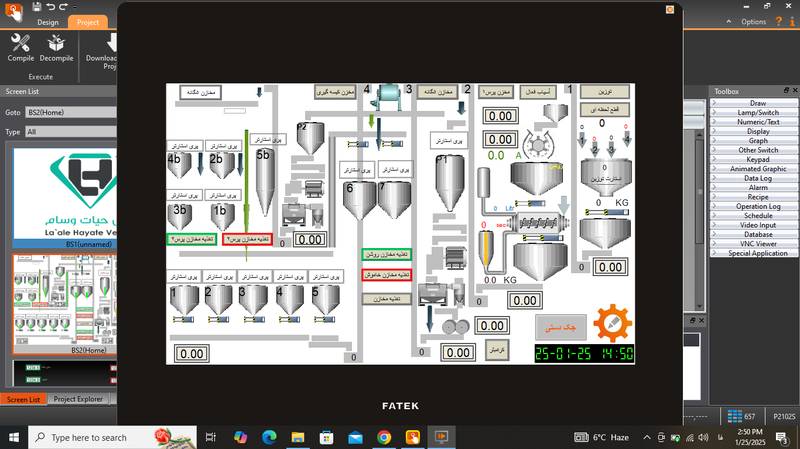Image resolution: width=800 pixels, height=449 pixels.
Task: Expand the Draw category in Toolbox
Action: click(757, 103)
